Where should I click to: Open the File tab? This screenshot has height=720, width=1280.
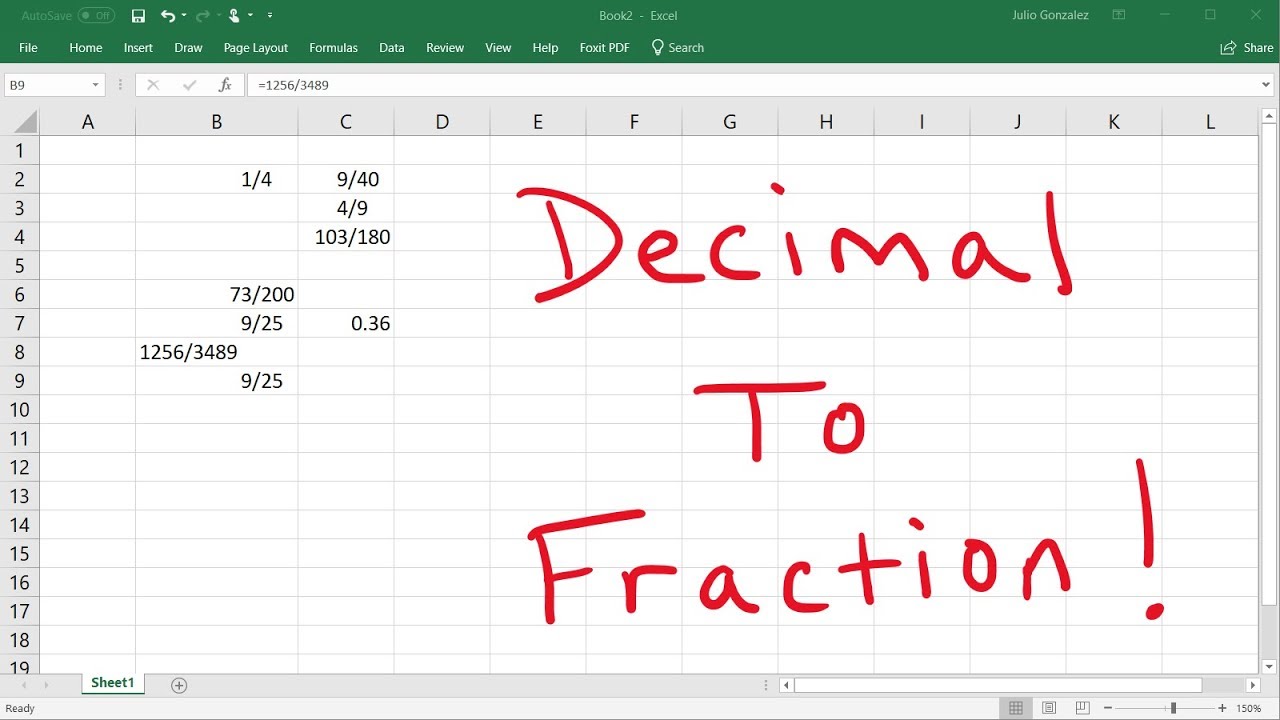(x=28, y=48)
